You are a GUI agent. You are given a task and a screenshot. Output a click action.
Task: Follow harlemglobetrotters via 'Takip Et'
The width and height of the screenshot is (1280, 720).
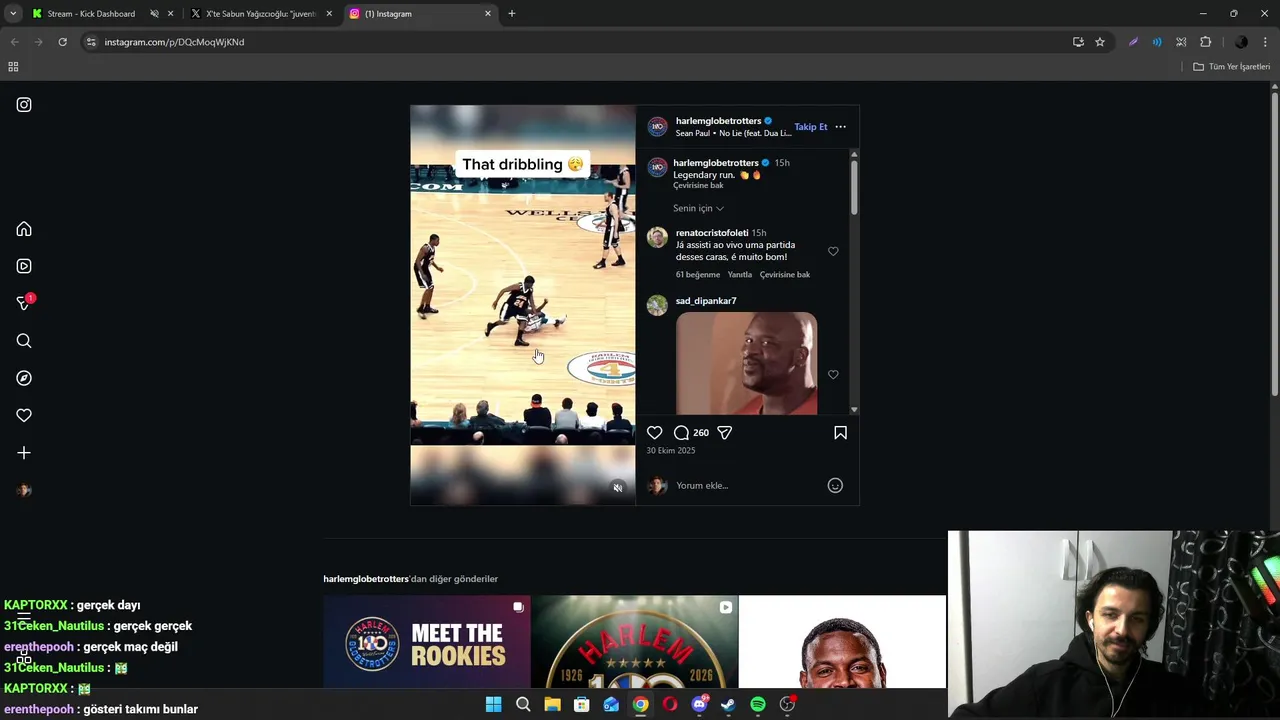[x=811, y=127]
